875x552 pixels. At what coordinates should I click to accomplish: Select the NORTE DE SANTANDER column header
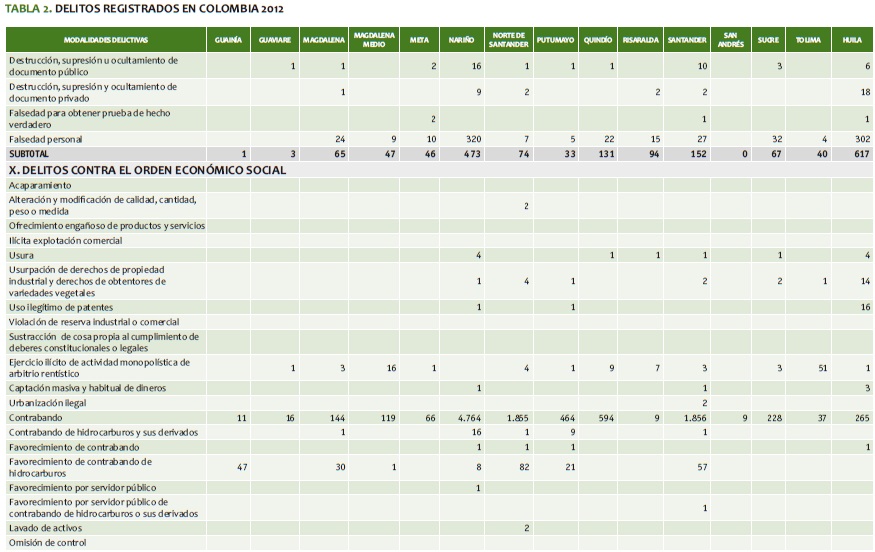pyautogui.click(x=510, y=40)
